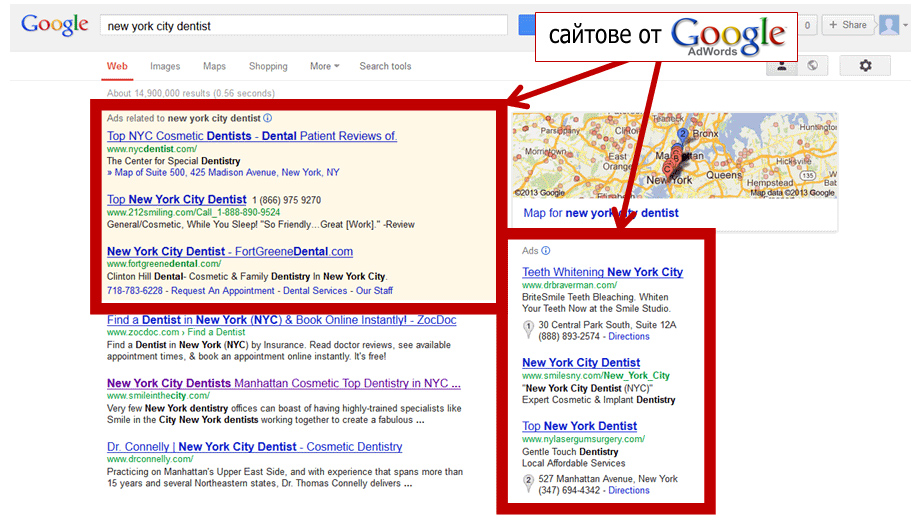
Task: Click www.smileinthecity.com/ URL
Action: 158,396
